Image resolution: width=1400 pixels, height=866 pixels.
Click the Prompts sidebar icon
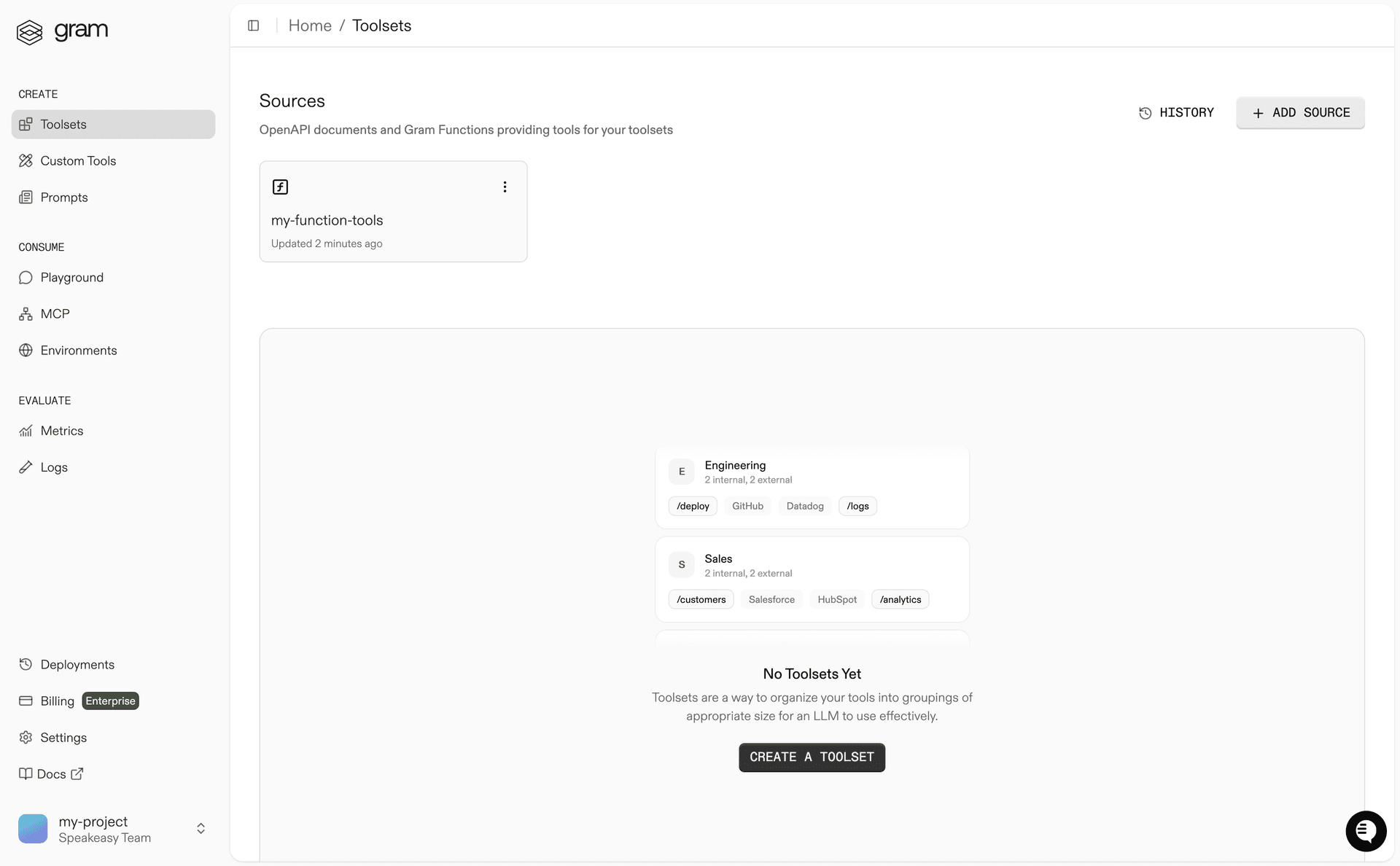26,197
